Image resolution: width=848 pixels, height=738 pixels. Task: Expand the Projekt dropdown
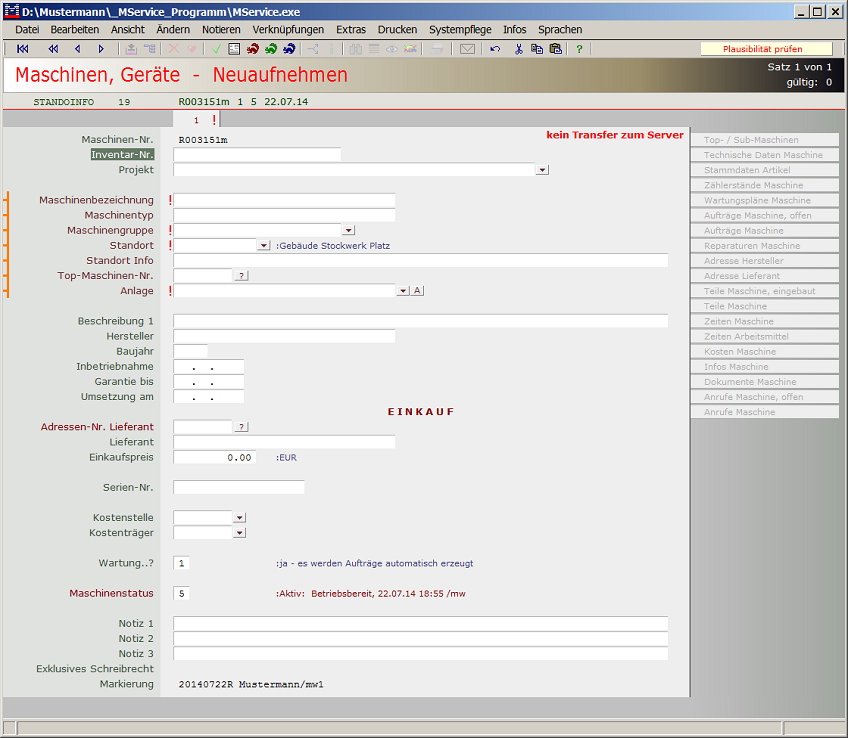pos(542,170)
